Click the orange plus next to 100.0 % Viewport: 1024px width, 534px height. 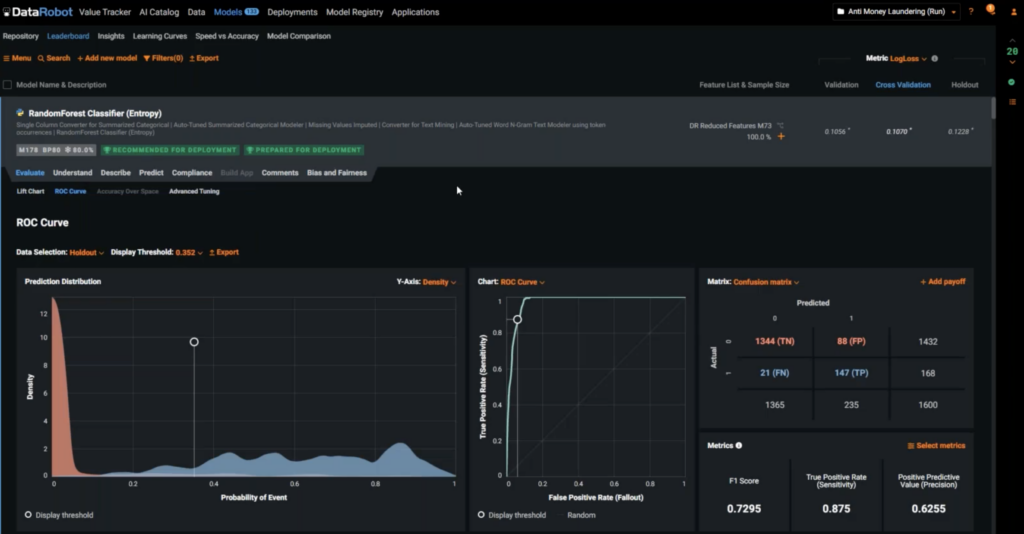tap(781, 136)
